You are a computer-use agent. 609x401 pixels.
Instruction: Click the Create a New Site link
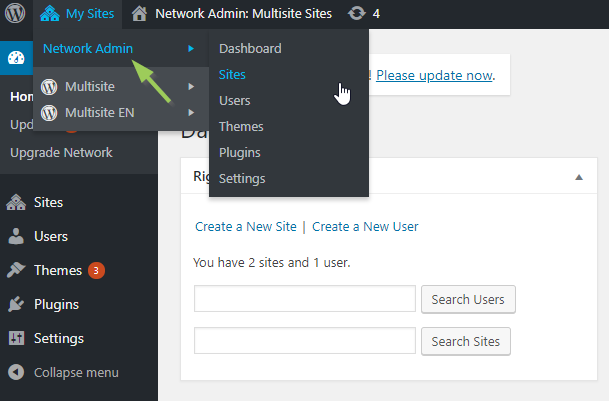coord(246,226)
